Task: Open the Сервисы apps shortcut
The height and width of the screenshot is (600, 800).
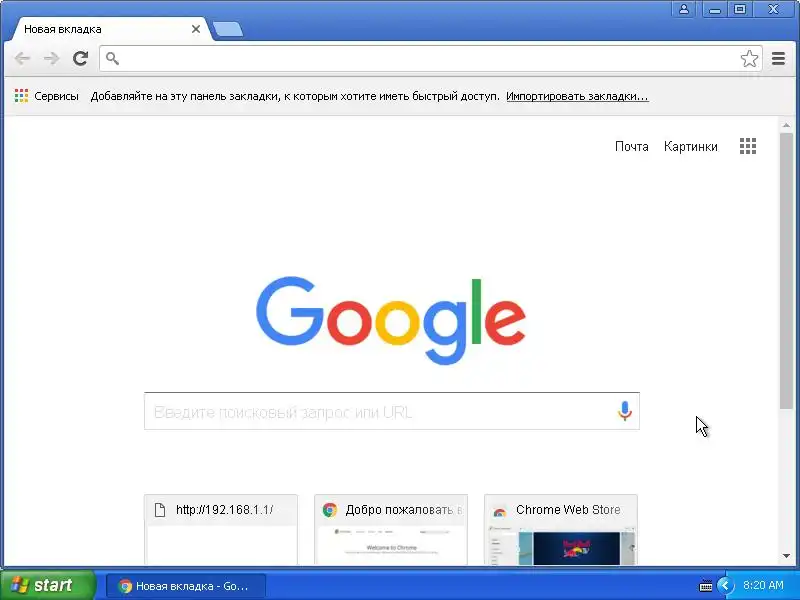Action: pyautogui.click(x=46, y=96)
